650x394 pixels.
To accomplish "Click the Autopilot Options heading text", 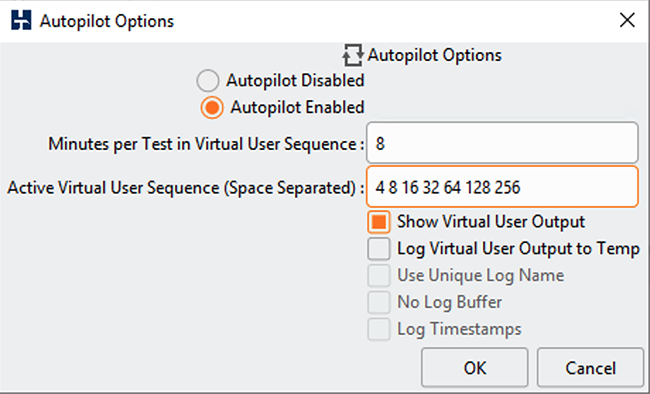I will [x=434, y=55].
